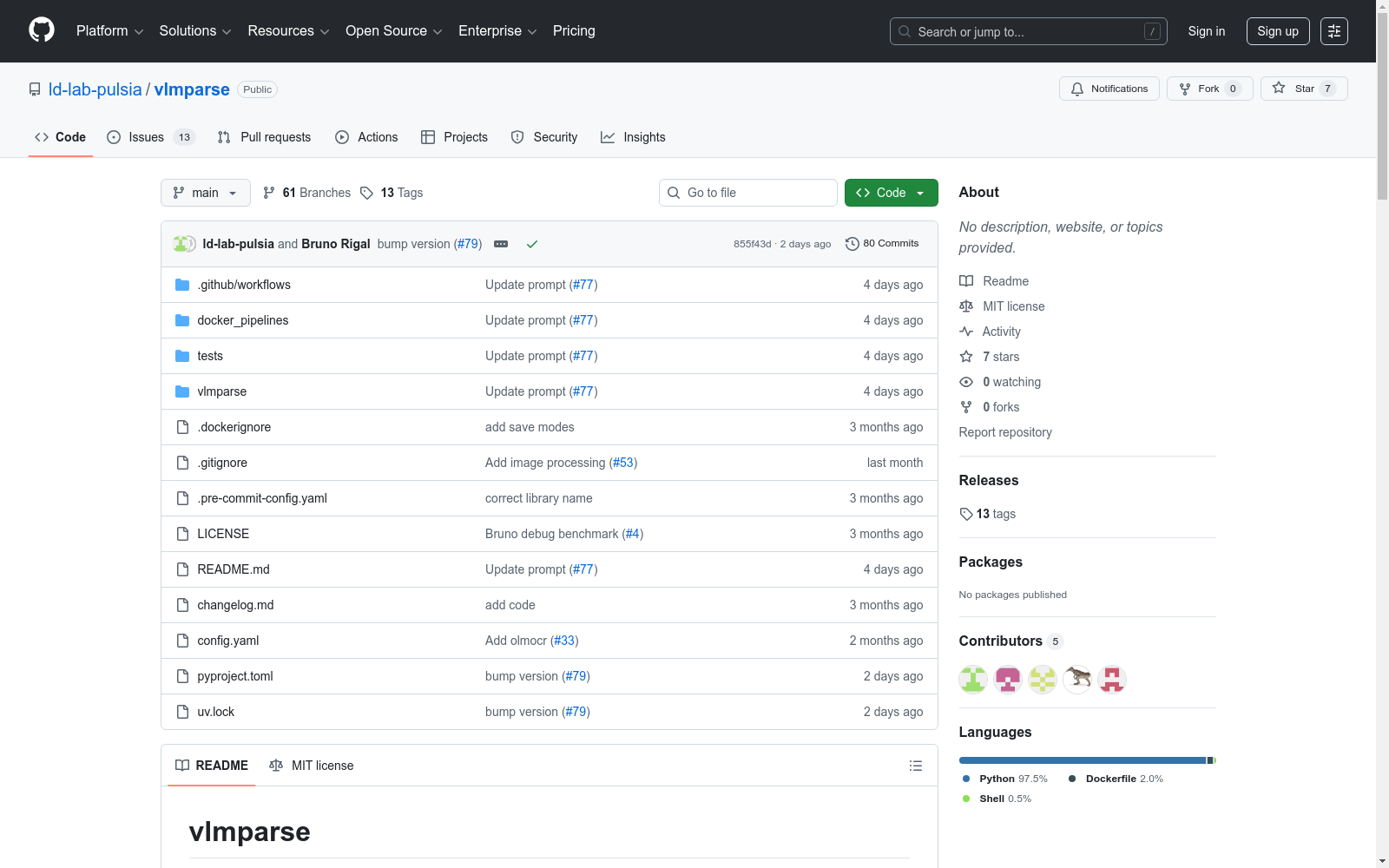The image size is (1389, 868).
Task: Open 80 Commits history
Action: (x=882, y=244)
